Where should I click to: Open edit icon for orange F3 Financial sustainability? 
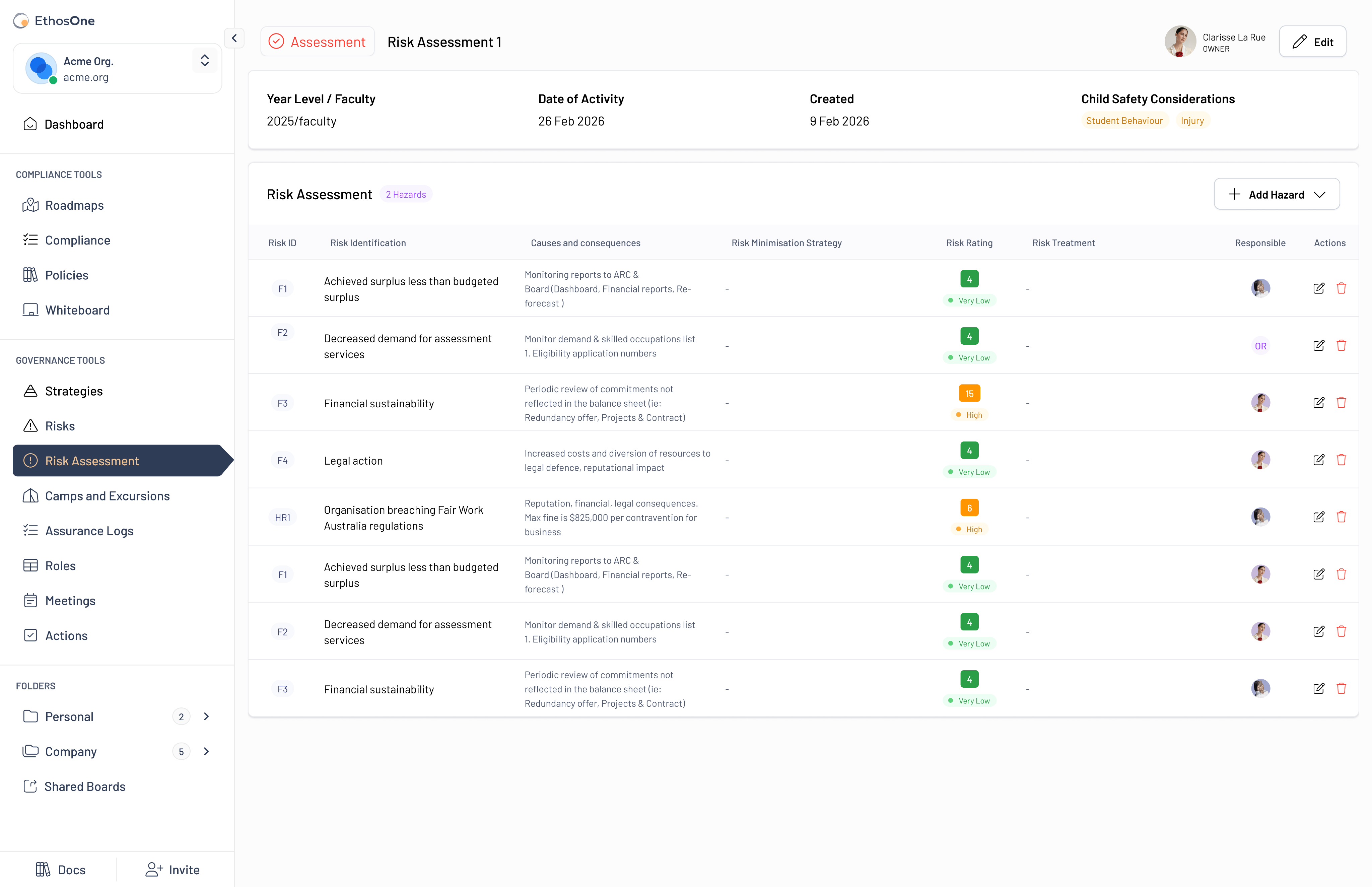[1318, 403]
